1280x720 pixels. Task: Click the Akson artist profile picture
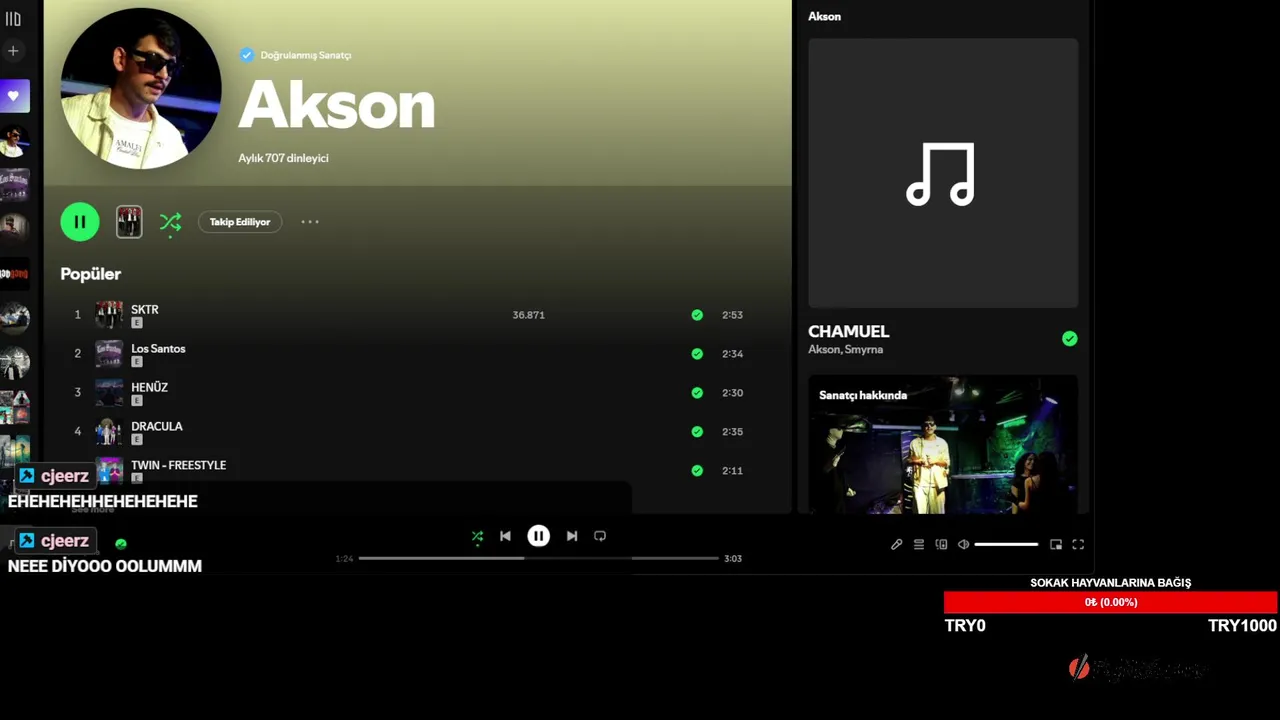point(140,89)
